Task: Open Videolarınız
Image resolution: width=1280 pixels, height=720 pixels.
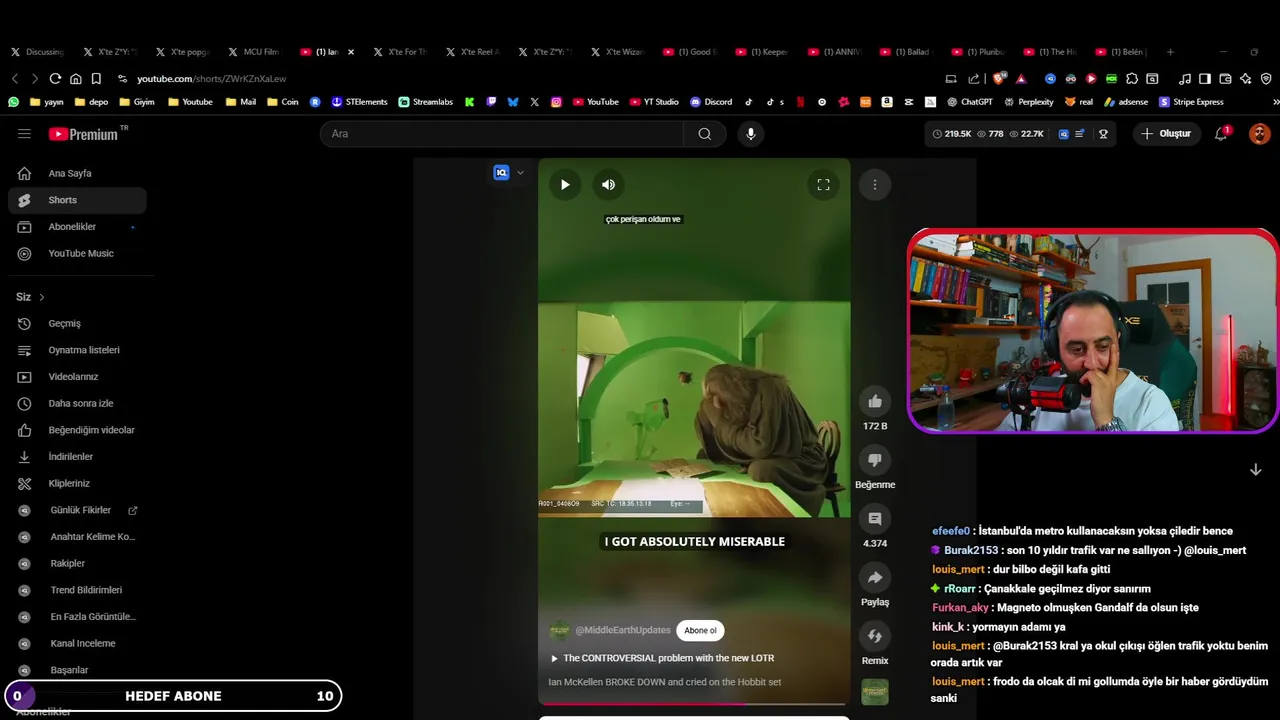Action: [77, 377]
